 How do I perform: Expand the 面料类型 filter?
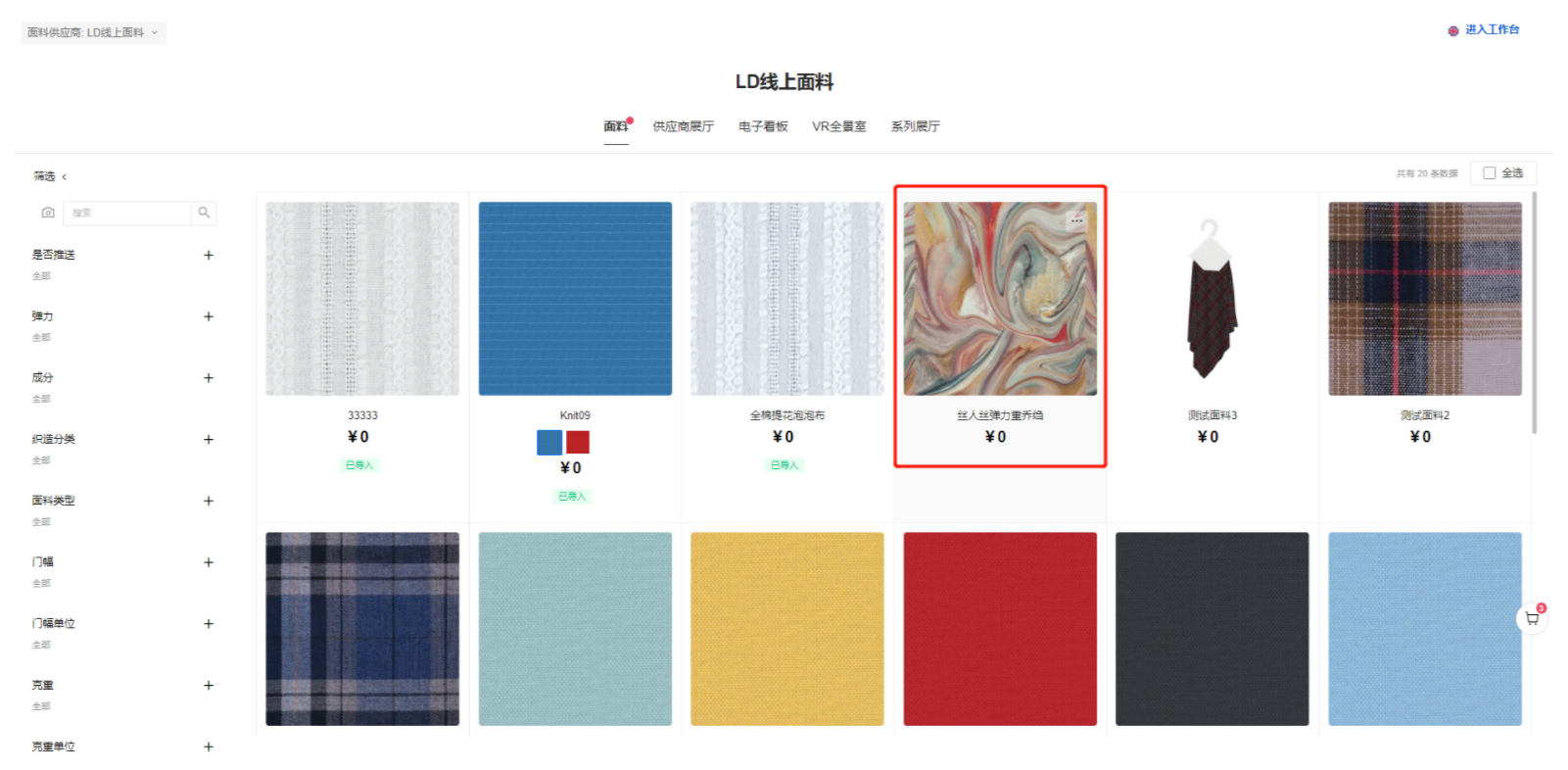[208, 501]
